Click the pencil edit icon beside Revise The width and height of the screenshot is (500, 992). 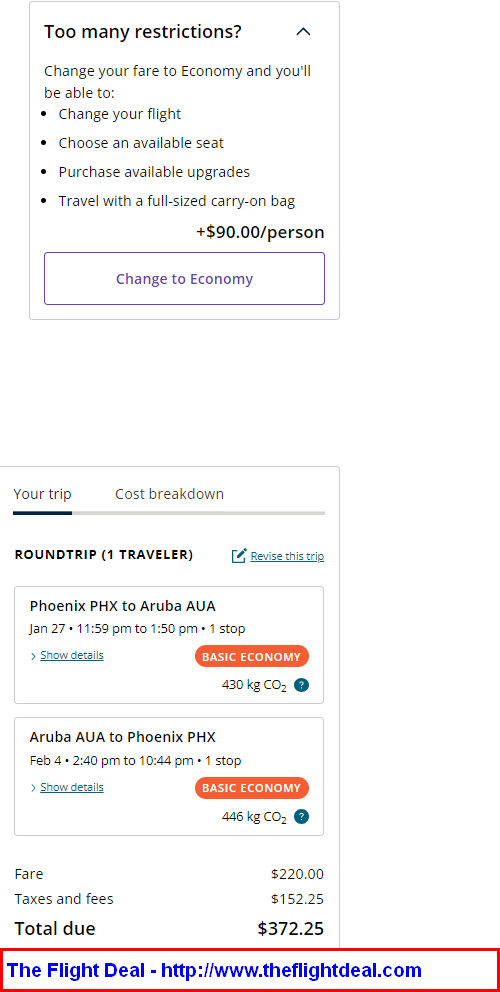pyautogui.click(x=239, y=555)
